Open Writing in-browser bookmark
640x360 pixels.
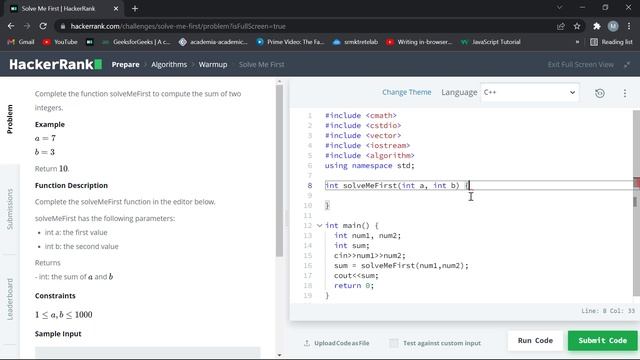click(419, 42)
